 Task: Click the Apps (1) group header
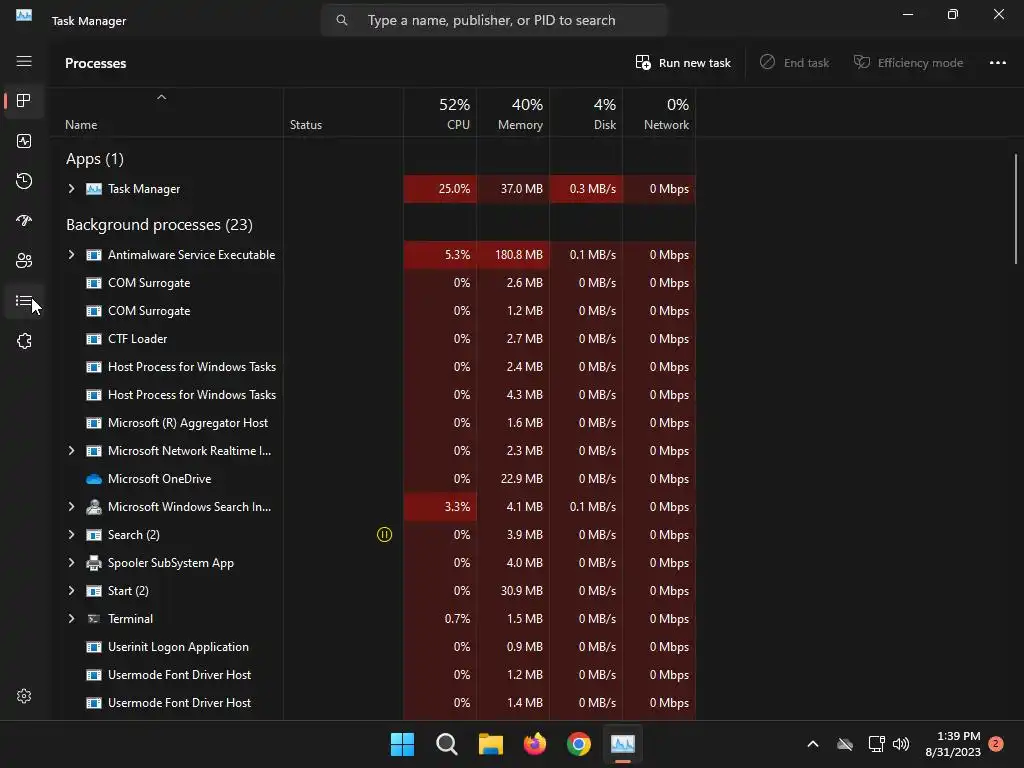[95, 159]
